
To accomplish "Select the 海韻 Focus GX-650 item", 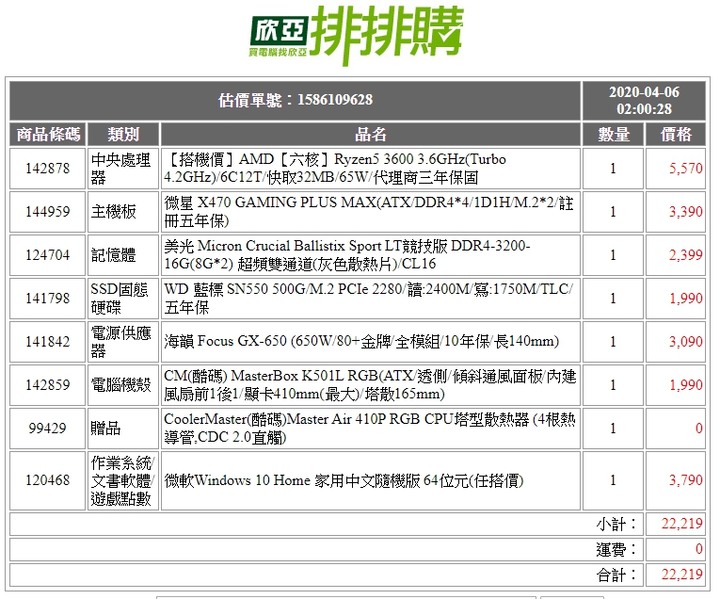I will click(x=371, y=342).
